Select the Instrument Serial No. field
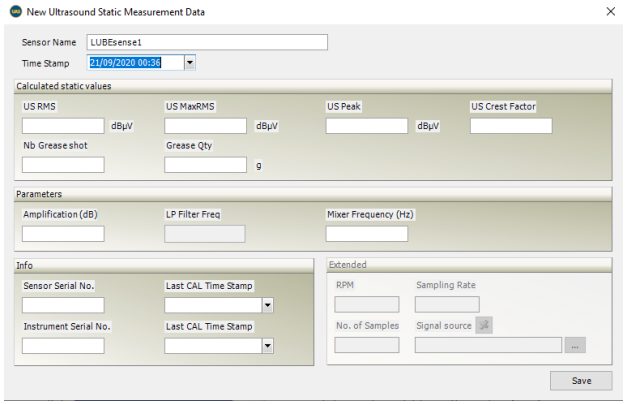 point(63,345)
